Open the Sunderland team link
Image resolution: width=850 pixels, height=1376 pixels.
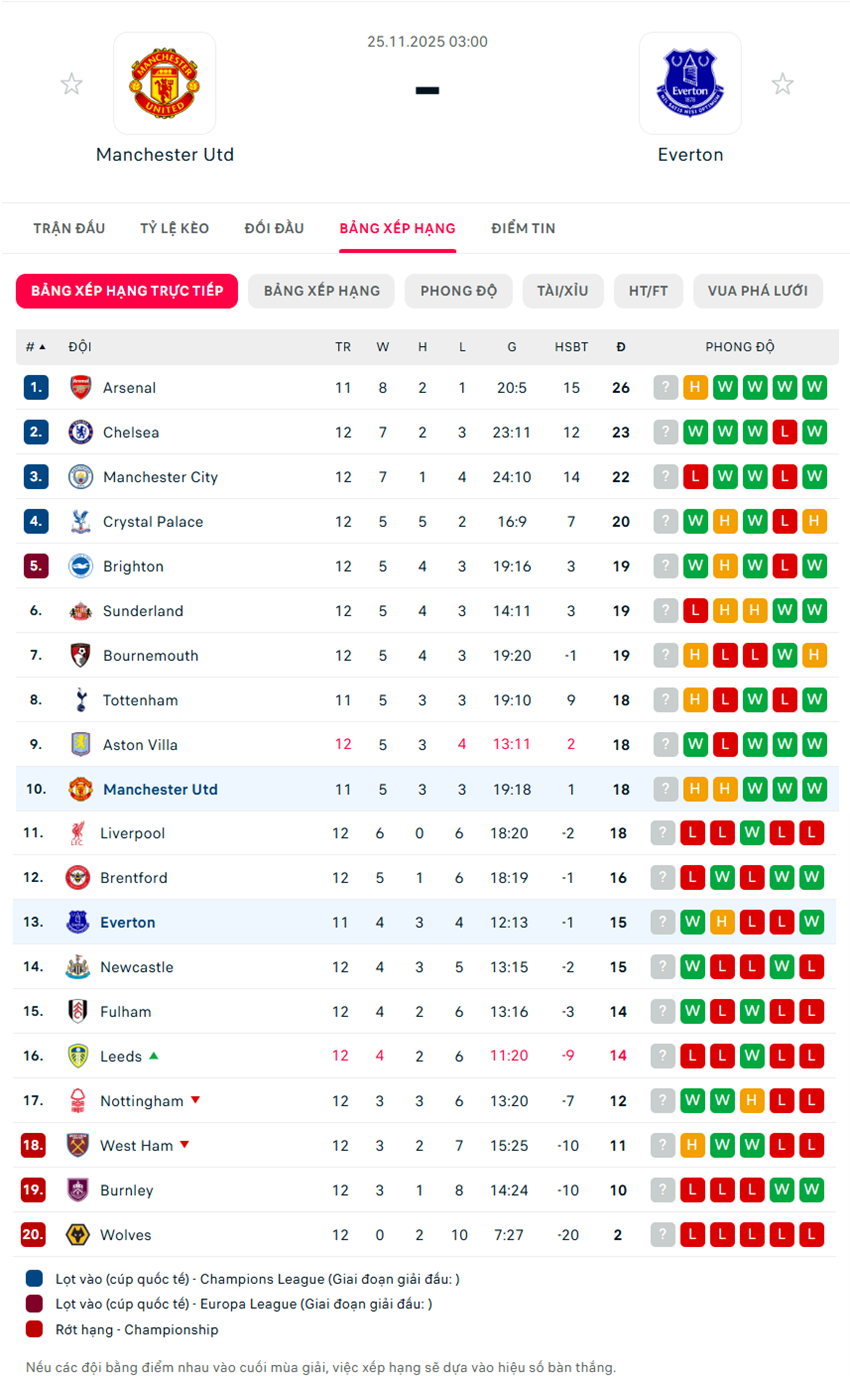point(143,611)
